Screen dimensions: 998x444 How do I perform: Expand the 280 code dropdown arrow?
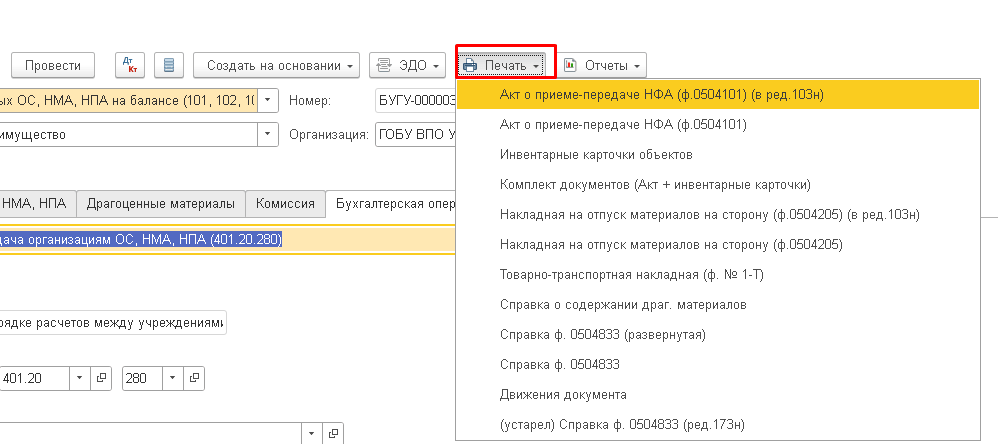(173, 379)
